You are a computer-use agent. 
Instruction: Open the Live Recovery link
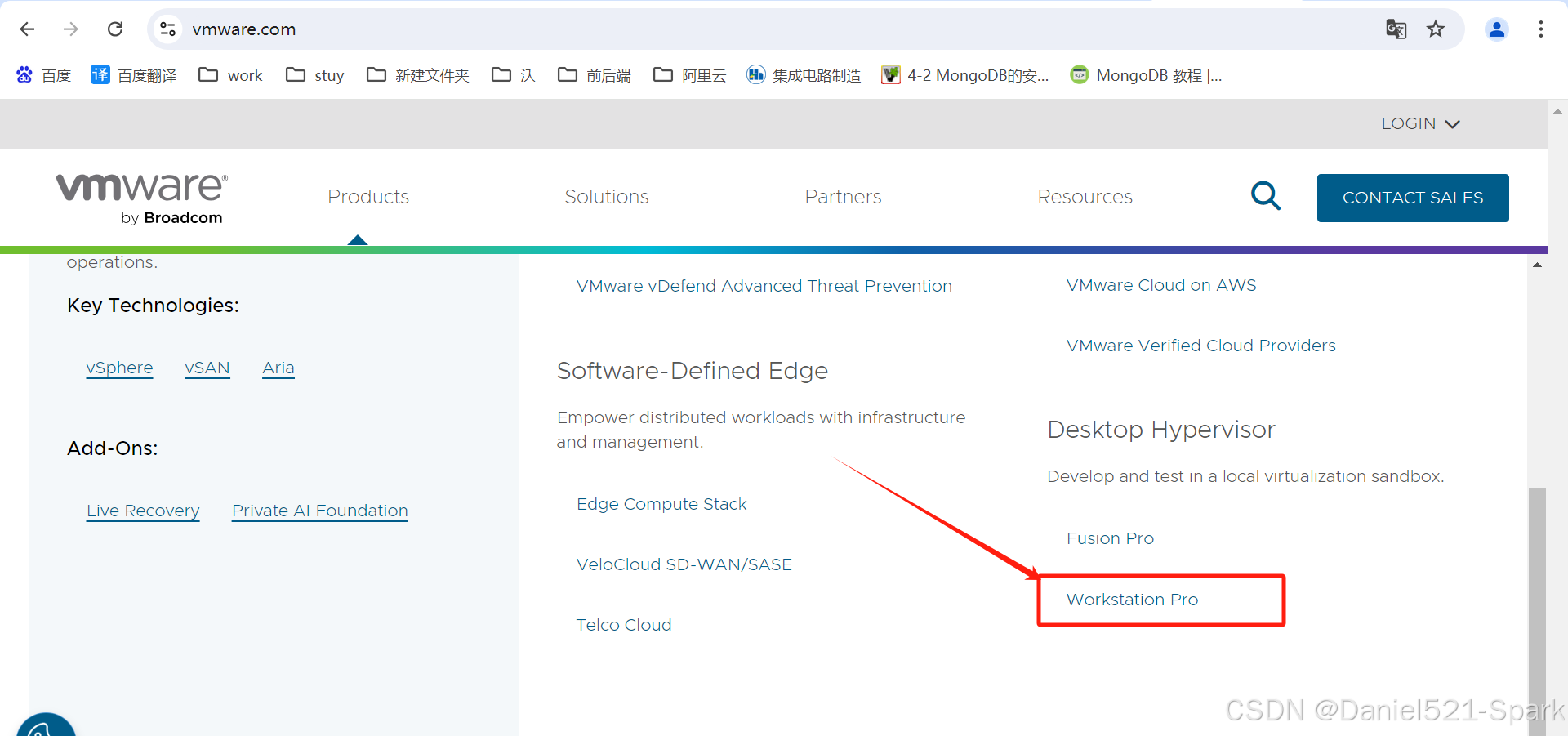pyautogui.click(x=143, y=511)
